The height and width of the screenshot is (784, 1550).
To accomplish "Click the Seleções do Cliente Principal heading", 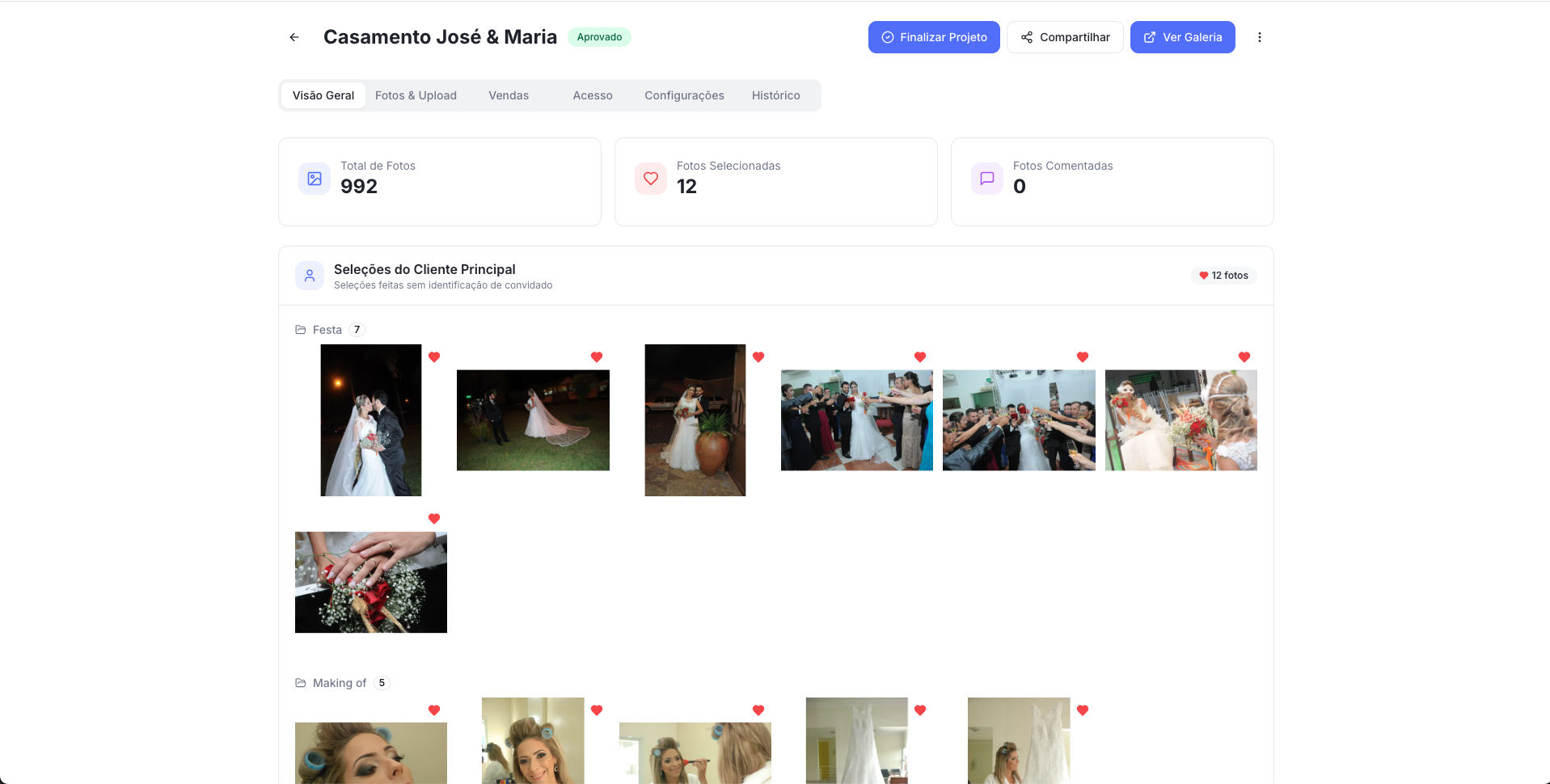I will click(424, 269).
